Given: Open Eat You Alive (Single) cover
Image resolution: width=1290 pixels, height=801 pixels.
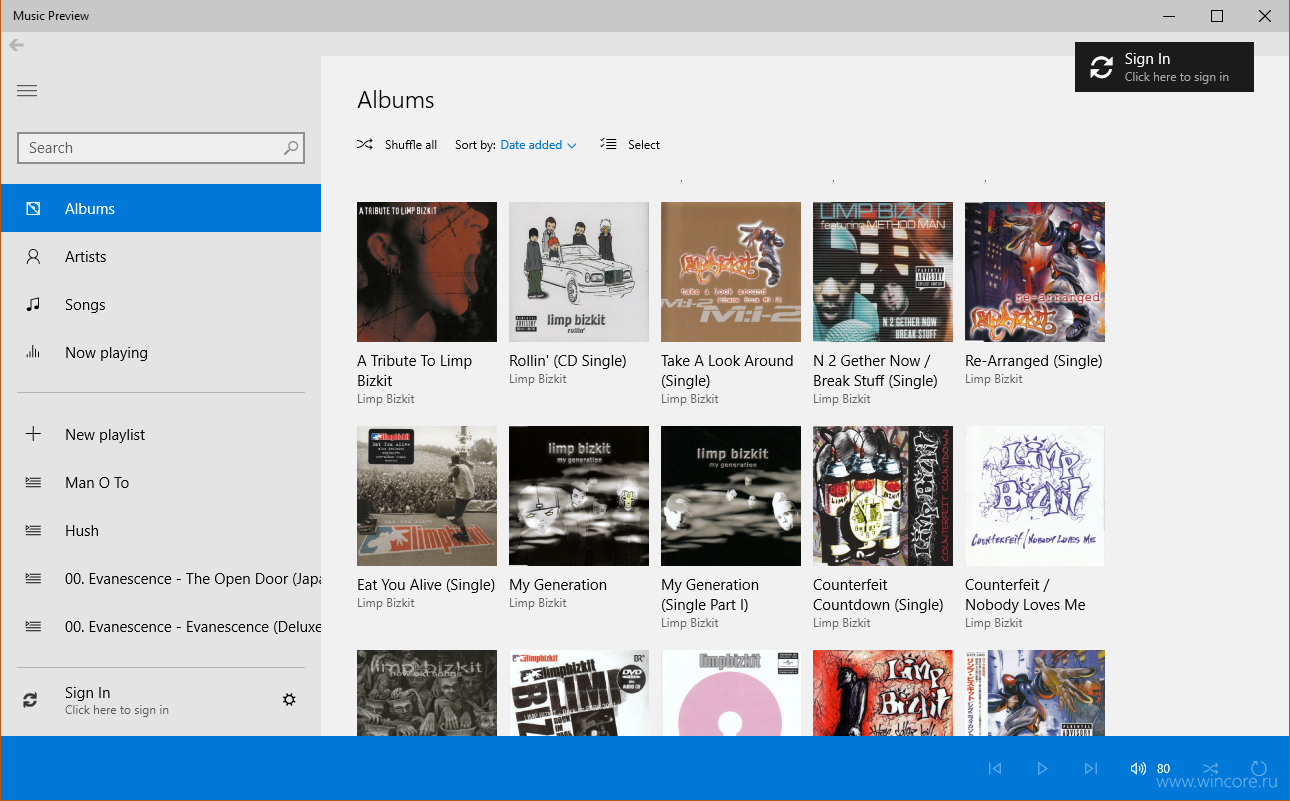Looking at the screenshot, I should point(427,496).
